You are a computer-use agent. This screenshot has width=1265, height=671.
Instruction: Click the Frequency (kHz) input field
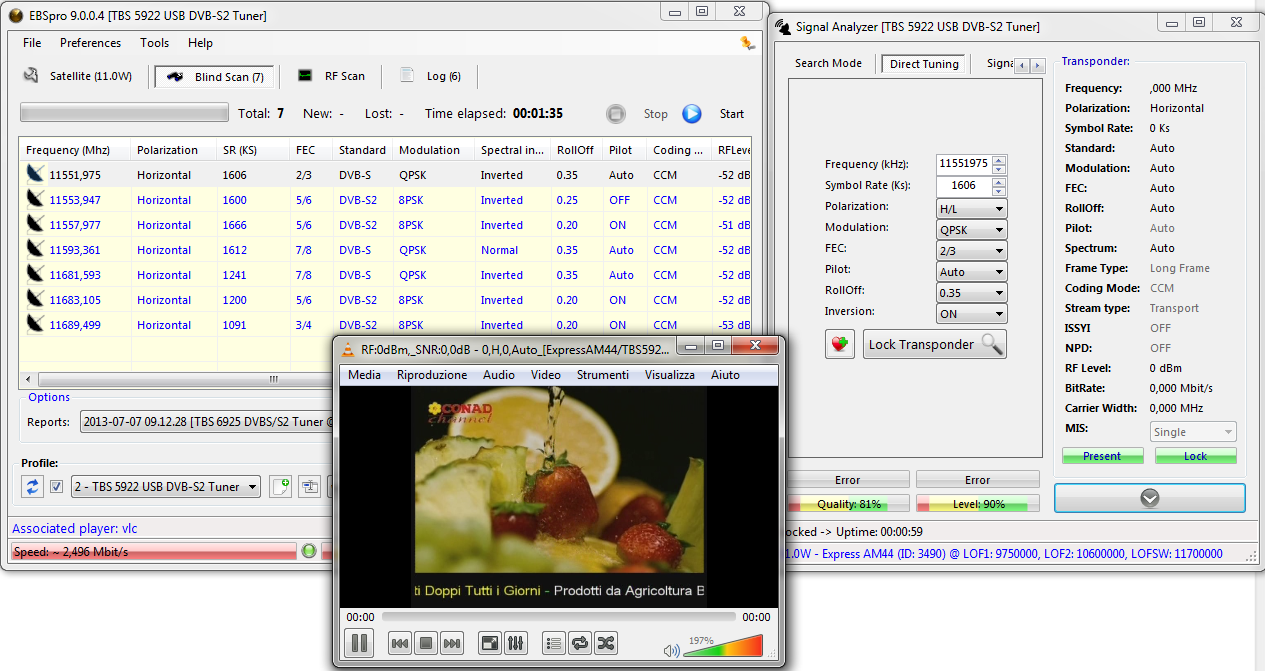(964, 164)
